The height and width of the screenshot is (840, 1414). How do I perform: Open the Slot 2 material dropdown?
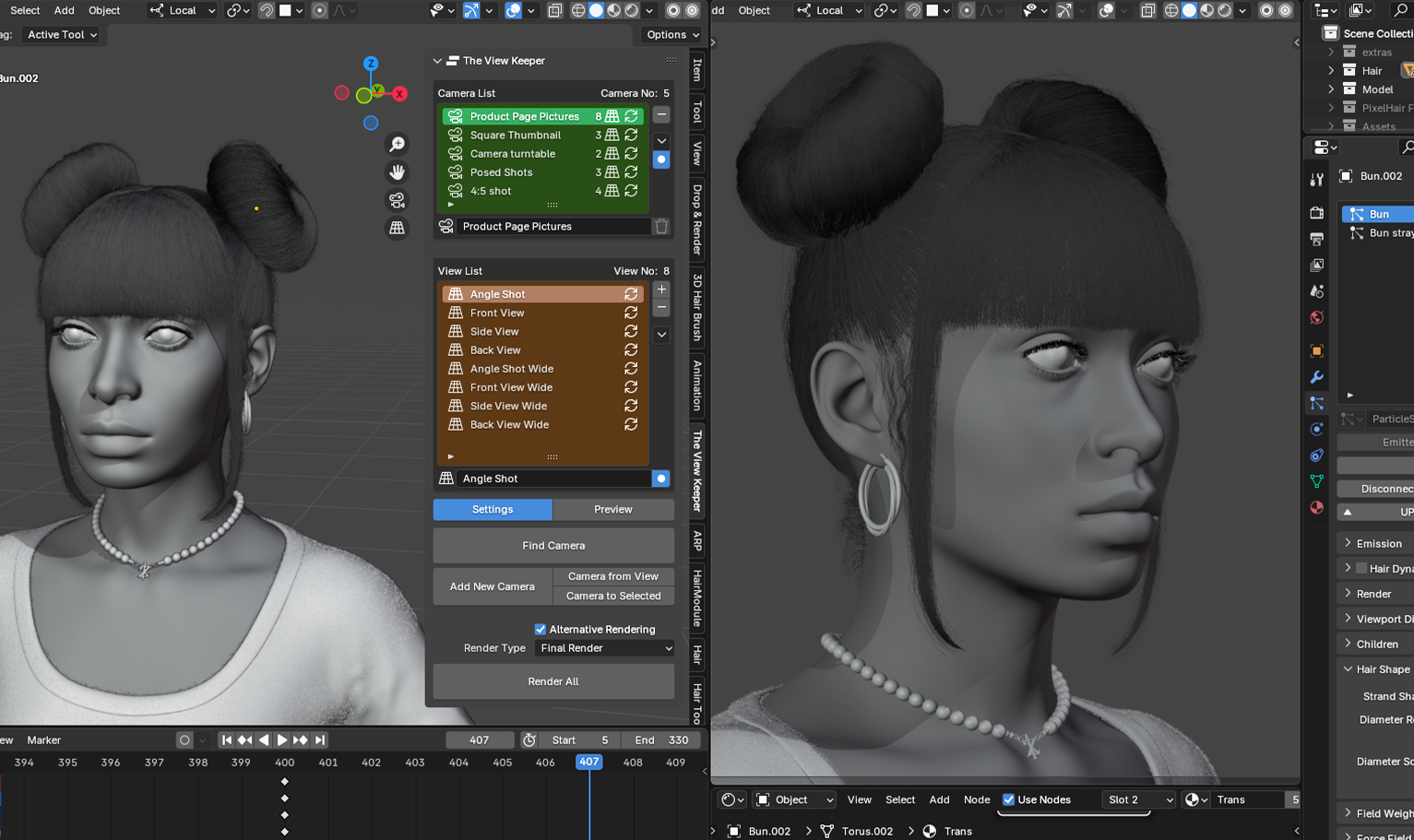coord(1140,799)
